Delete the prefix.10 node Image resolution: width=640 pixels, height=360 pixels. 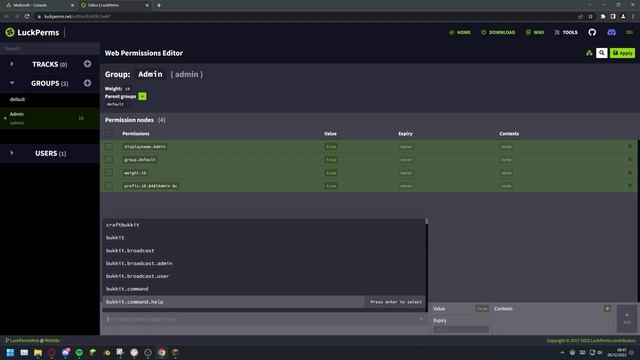pyautogui.click(x=630, y=186)
